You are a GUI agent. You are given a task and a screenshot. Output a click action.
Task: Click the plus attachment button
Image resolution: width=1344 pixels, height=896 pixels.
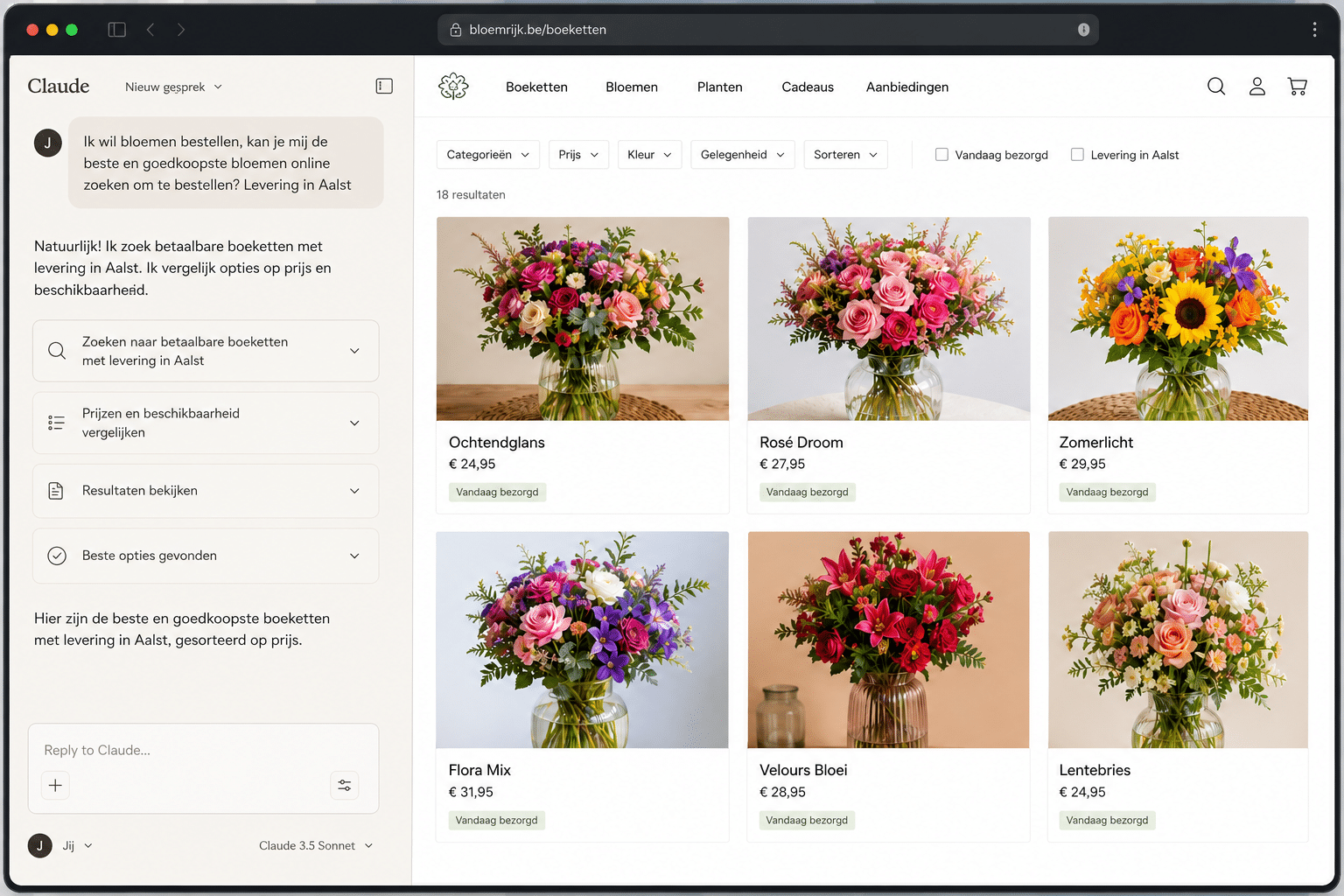pyautogui.click(x=55, y=785)
